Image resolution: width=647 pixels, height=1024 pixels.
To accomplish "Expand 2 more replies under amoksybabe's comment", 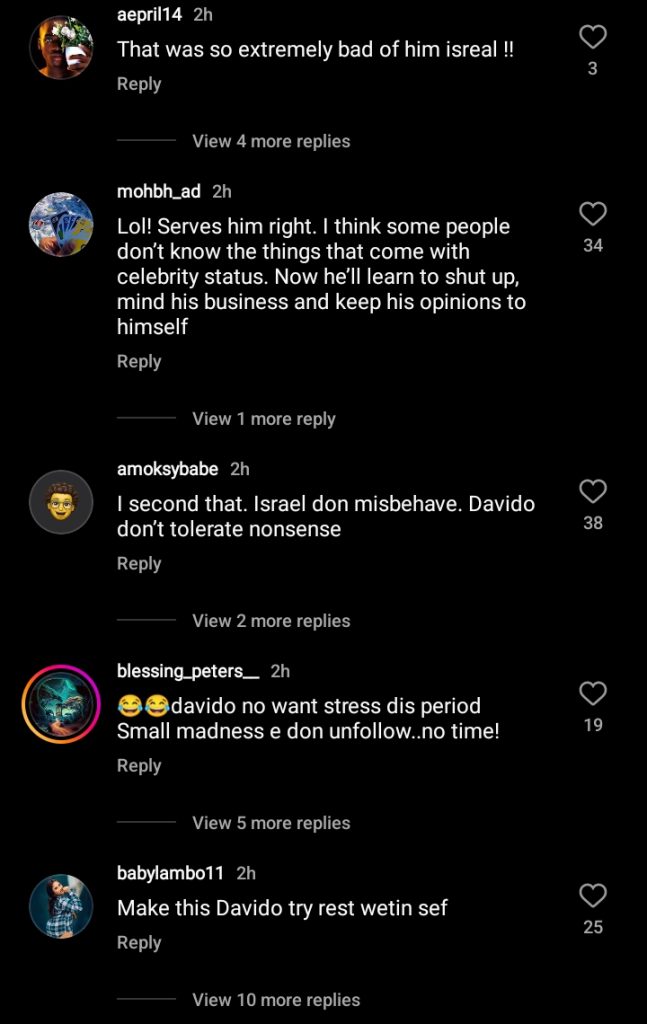I will 270,621.
